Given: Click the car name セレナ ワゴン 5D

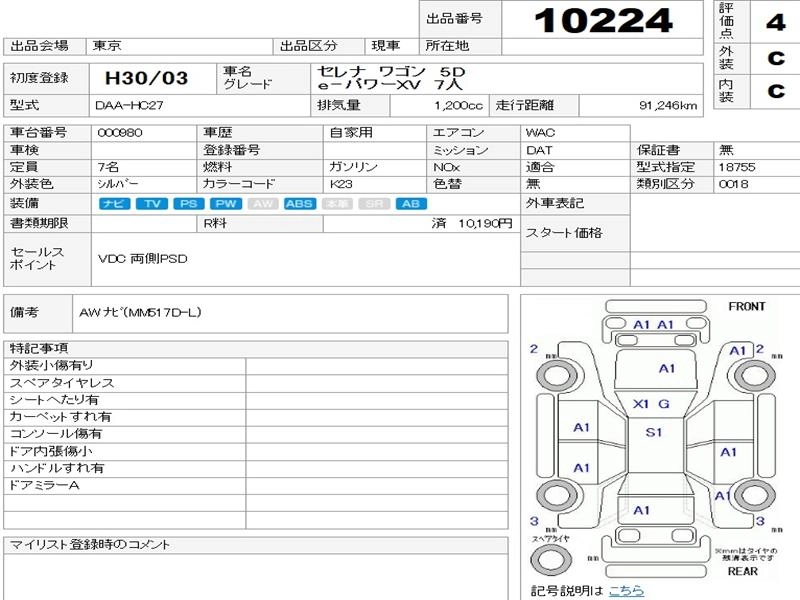Looking at the screenshot, I should (391, 71).
